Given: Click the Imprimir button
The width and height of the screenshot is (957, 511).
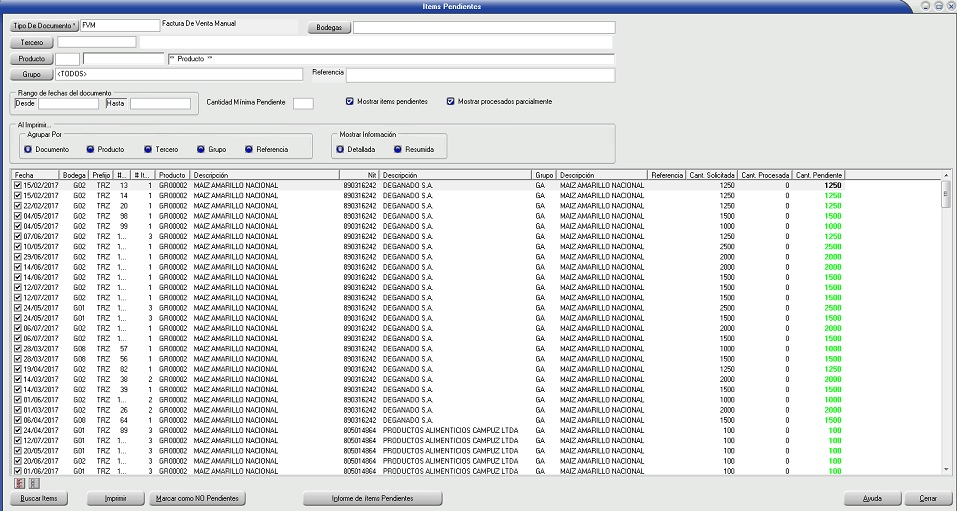Looking at the screenshot, I should coord(115,498).
